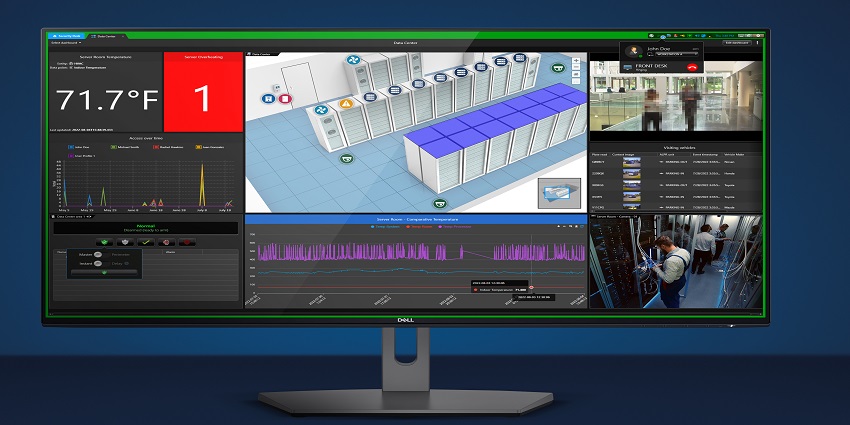The height and width of the screenshot is (425, 850).
Task: Open the camera icon at the map's bottom edge
Action: [x=440, y=204]
